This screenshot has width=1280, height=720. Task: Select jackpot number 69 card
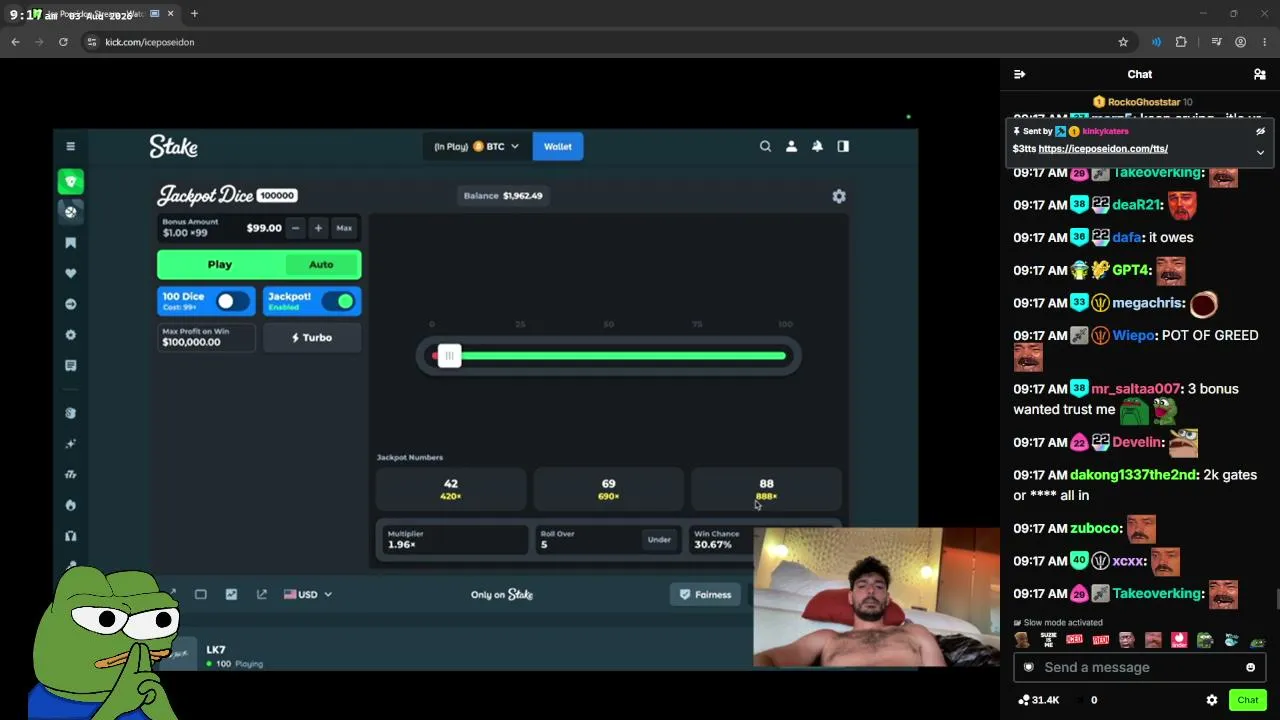[609, 489]
